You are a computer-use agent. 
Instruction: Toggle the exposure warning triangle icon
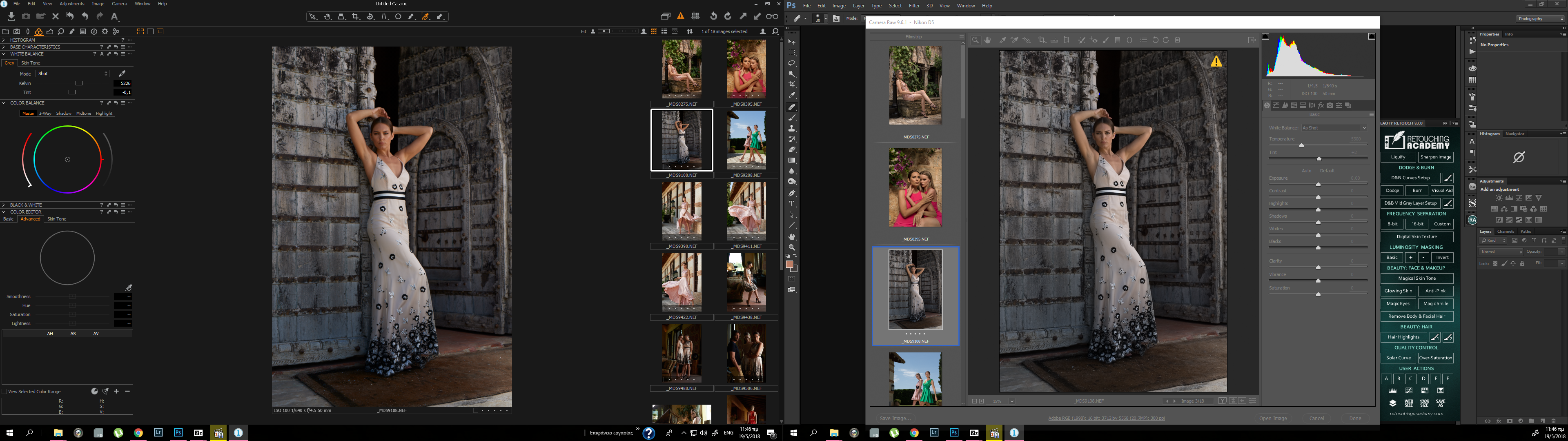pyautogui.click(x=681, y=16)
